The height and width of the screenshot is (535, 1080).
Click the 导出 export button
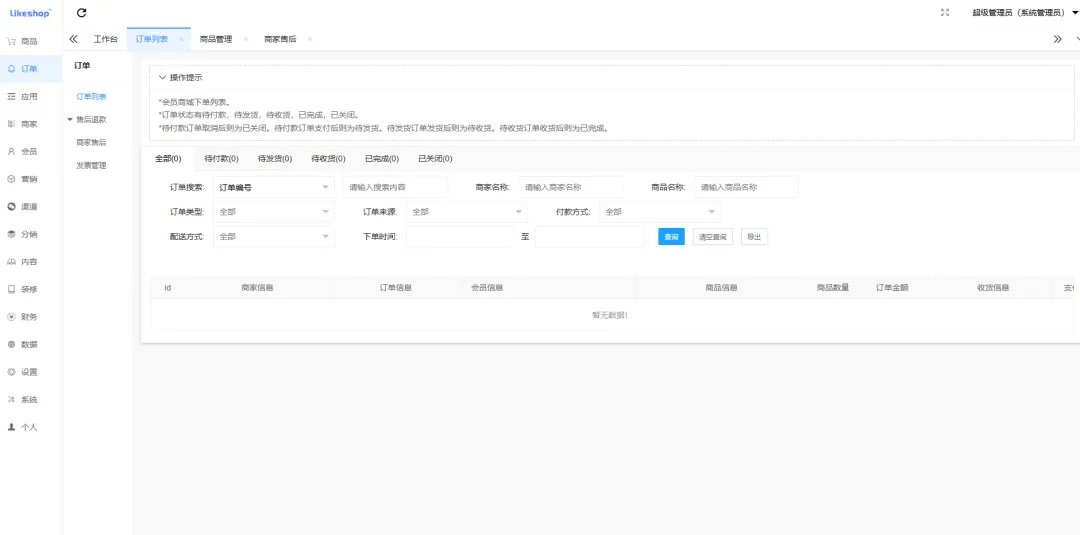tap(754, 237)
